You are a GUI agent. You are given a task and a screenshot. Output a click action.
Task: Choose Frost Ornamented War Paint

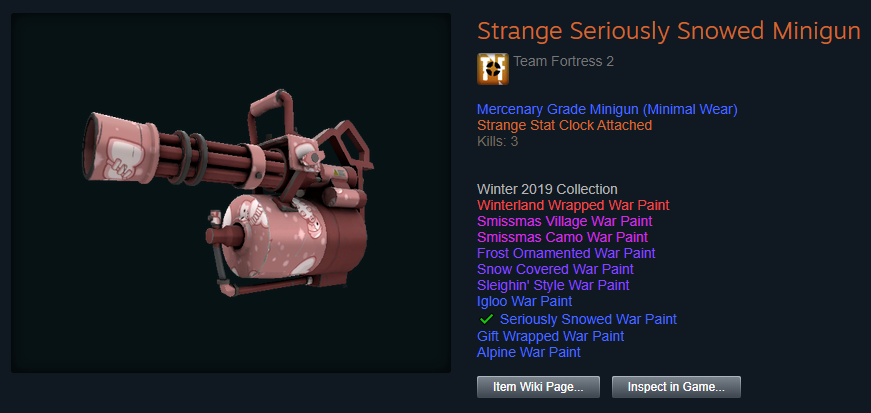tap(566, 253)
